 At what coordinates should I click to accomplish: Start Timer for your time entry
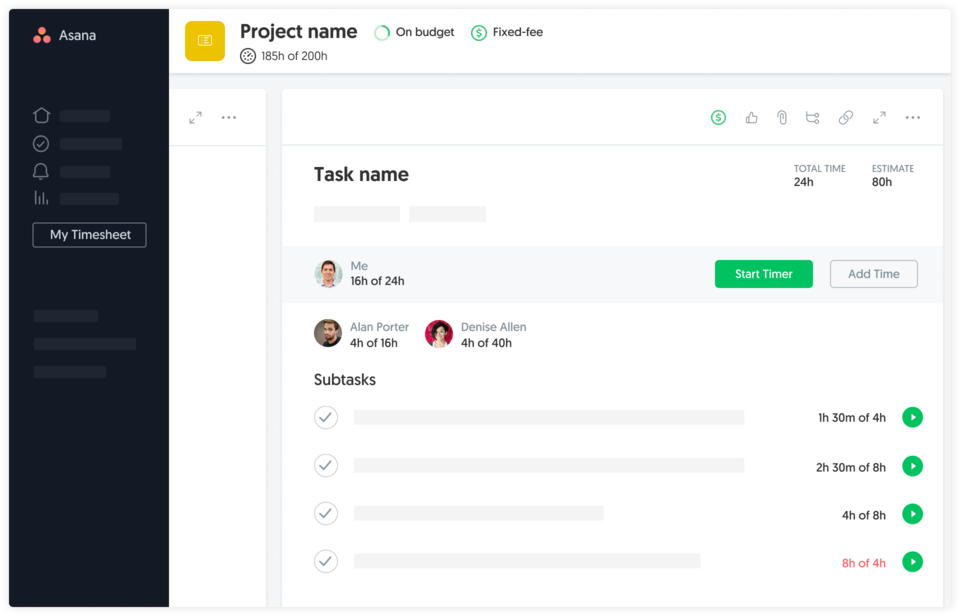pyautogui.click(x=763, y=273)
